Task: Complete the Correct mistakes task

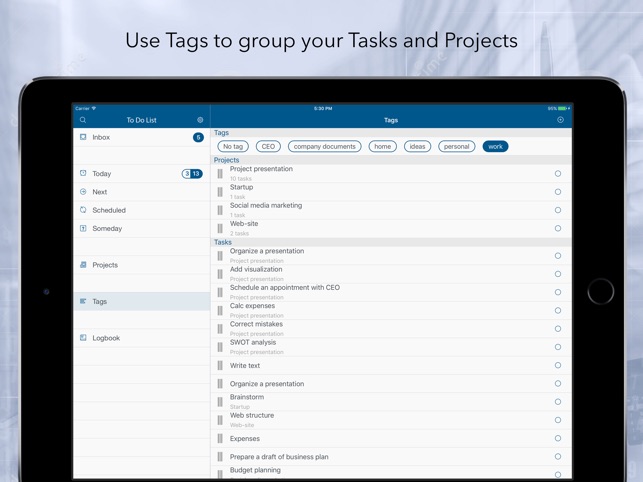Action: click(x=558, y=329)
